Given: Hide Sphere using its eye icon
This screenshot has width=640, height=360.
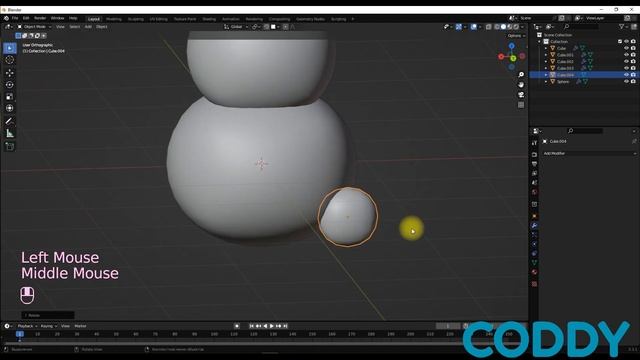Looking at the screenshot, I should point(626,81).
